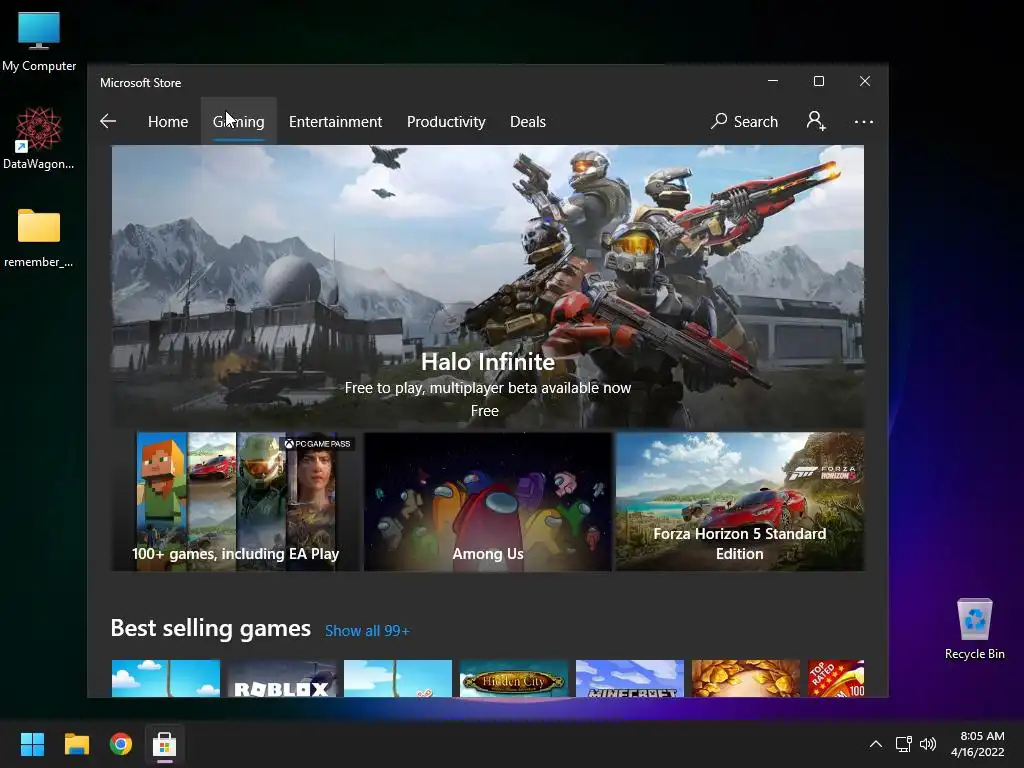The height and width of the screenshot is (768, 1024).
Task: Go back with the Store back arrow
Action: coord(108,121)
